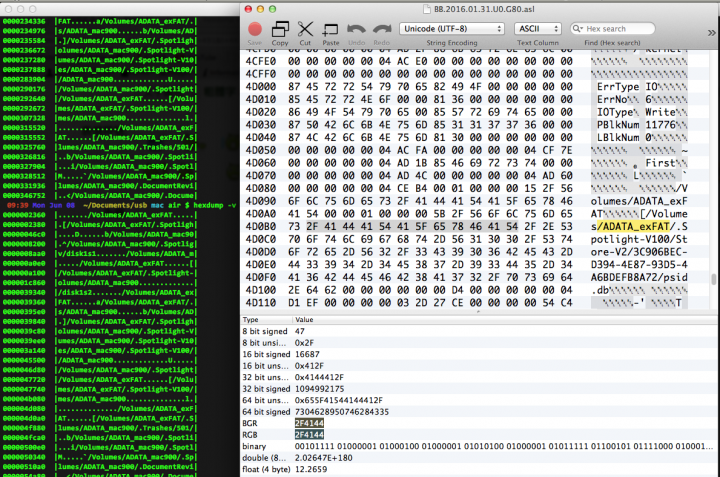
Task: Expand the toolbar overflow chevron
Action: 711,33
